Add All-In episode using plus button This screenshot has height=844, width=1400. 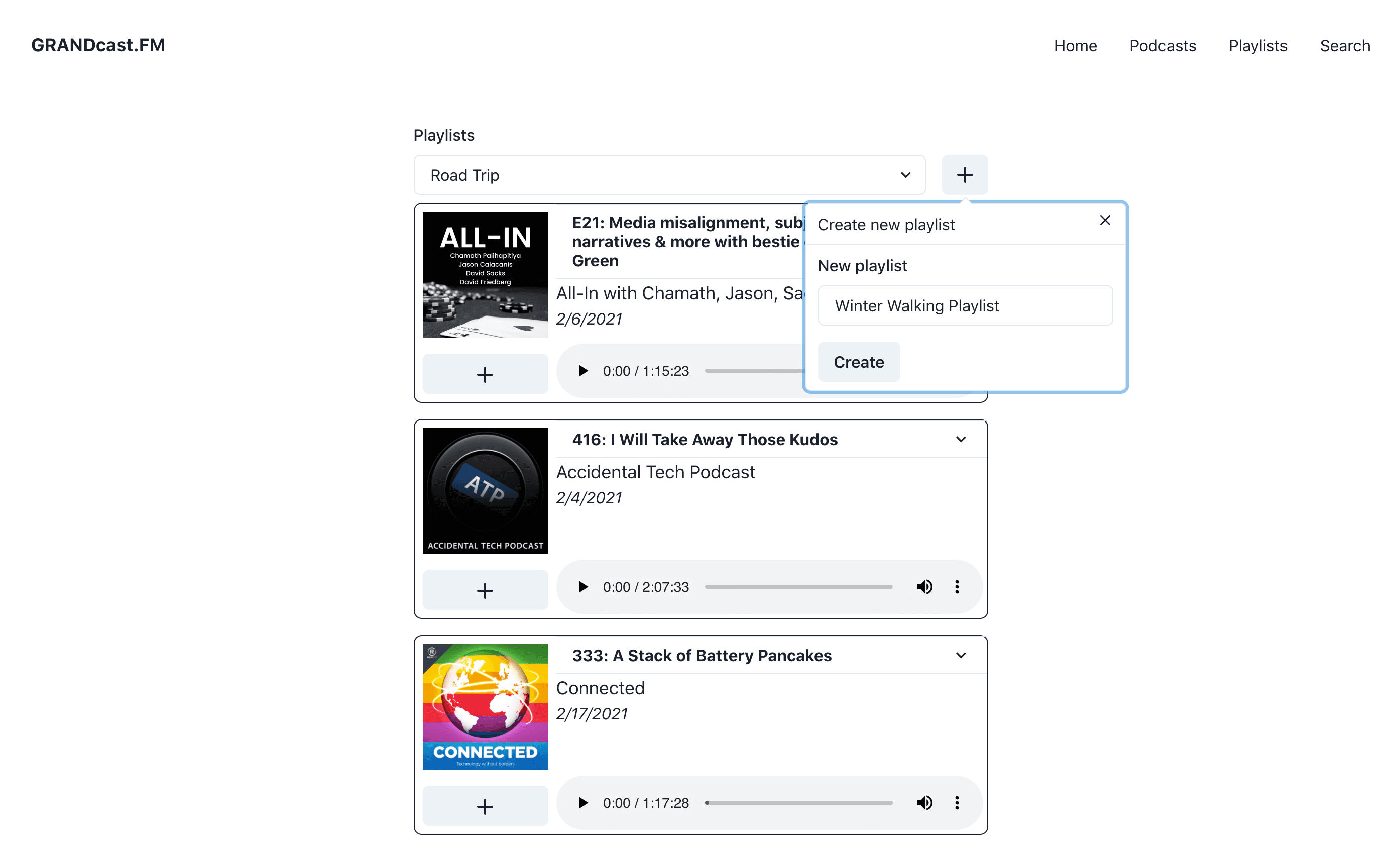click(485, 374)
